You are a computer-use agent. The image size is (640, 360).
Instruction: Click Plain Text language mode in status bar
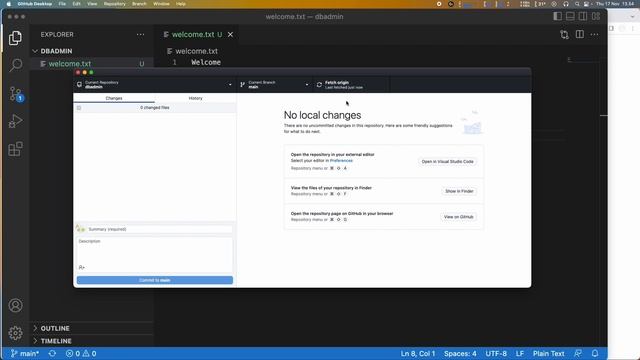(548, 353)
